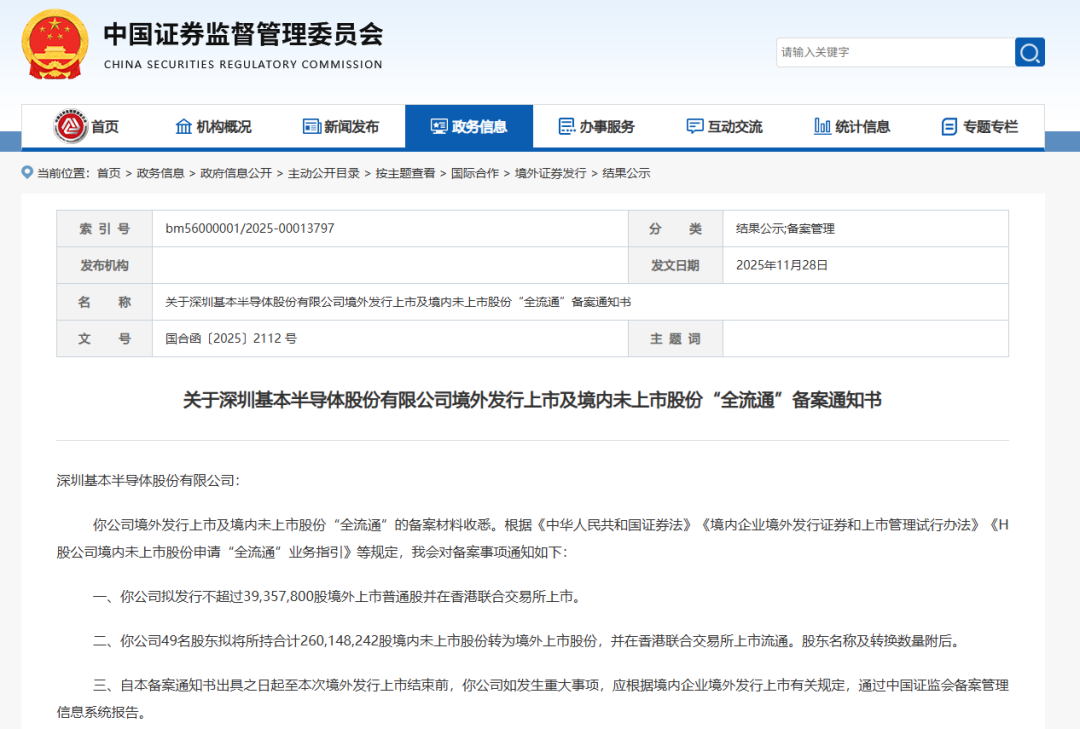Screen dimensions: 1080x729
Task: Click the chat bubble icon beside 互动交流
Action: coord(694,126)
